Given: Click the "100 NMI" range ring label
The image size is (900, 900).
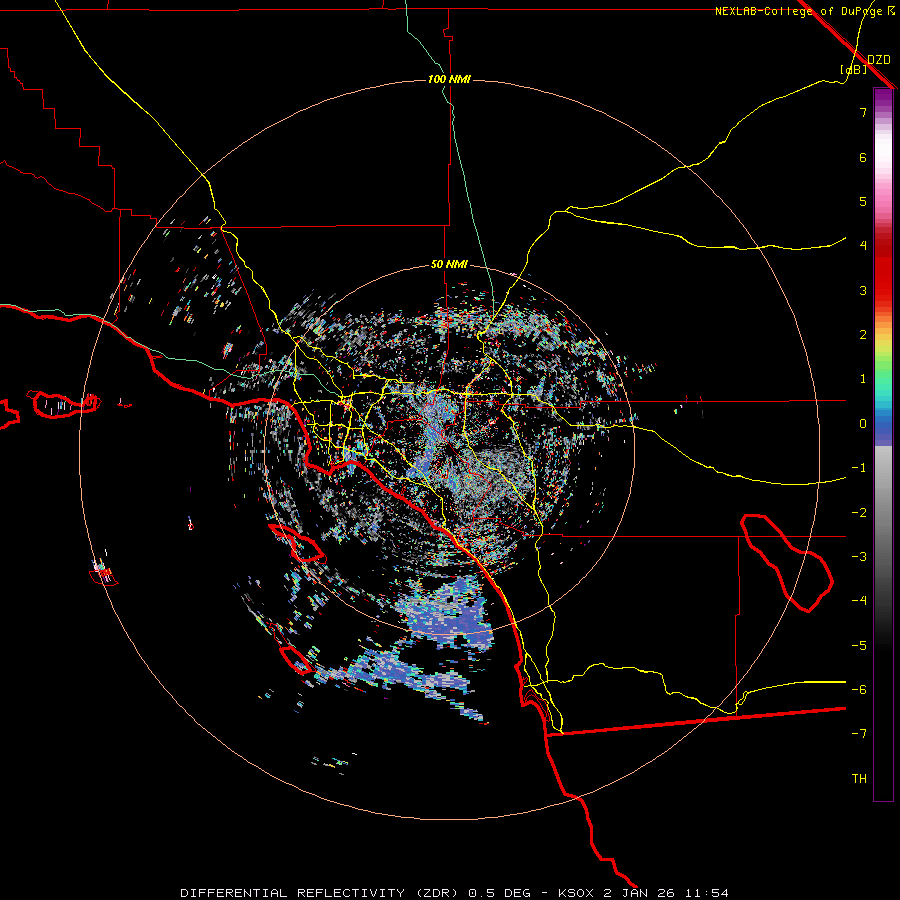Looking at the screenshot, I should click(449, 79).
